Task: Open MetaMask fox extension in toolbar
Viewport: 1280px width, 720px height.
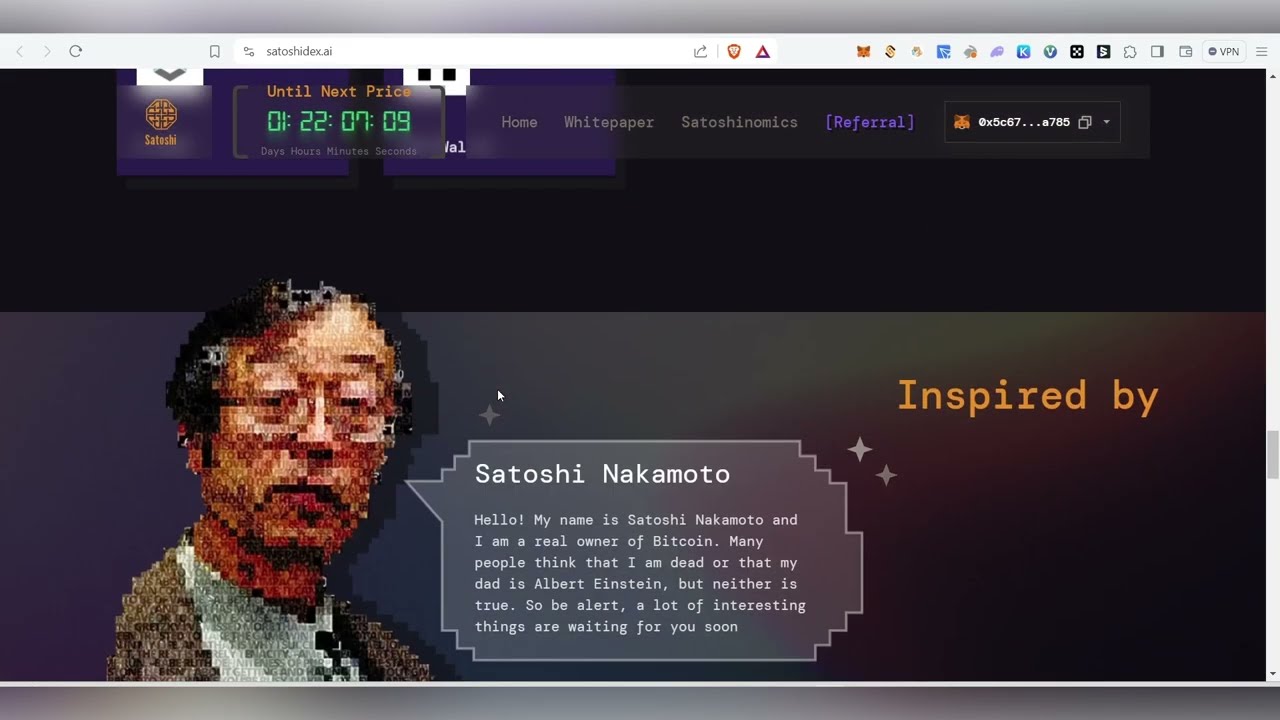Action: point(863,51)
